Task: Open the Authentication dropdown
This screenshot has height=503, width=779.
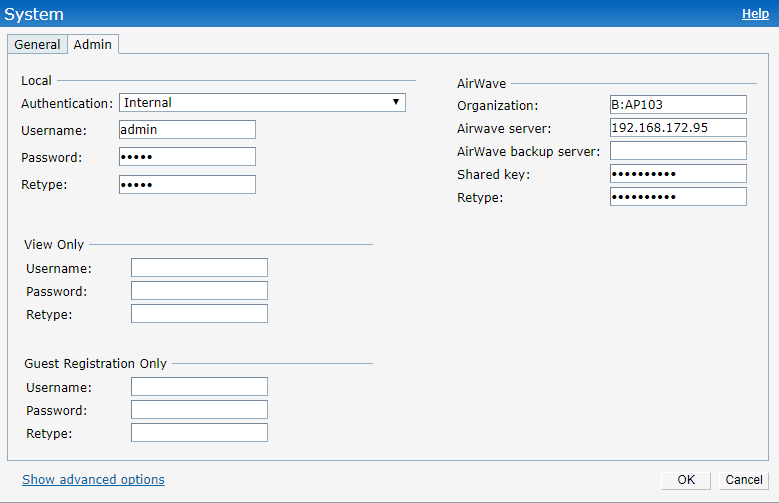Action: pos(262,102)
